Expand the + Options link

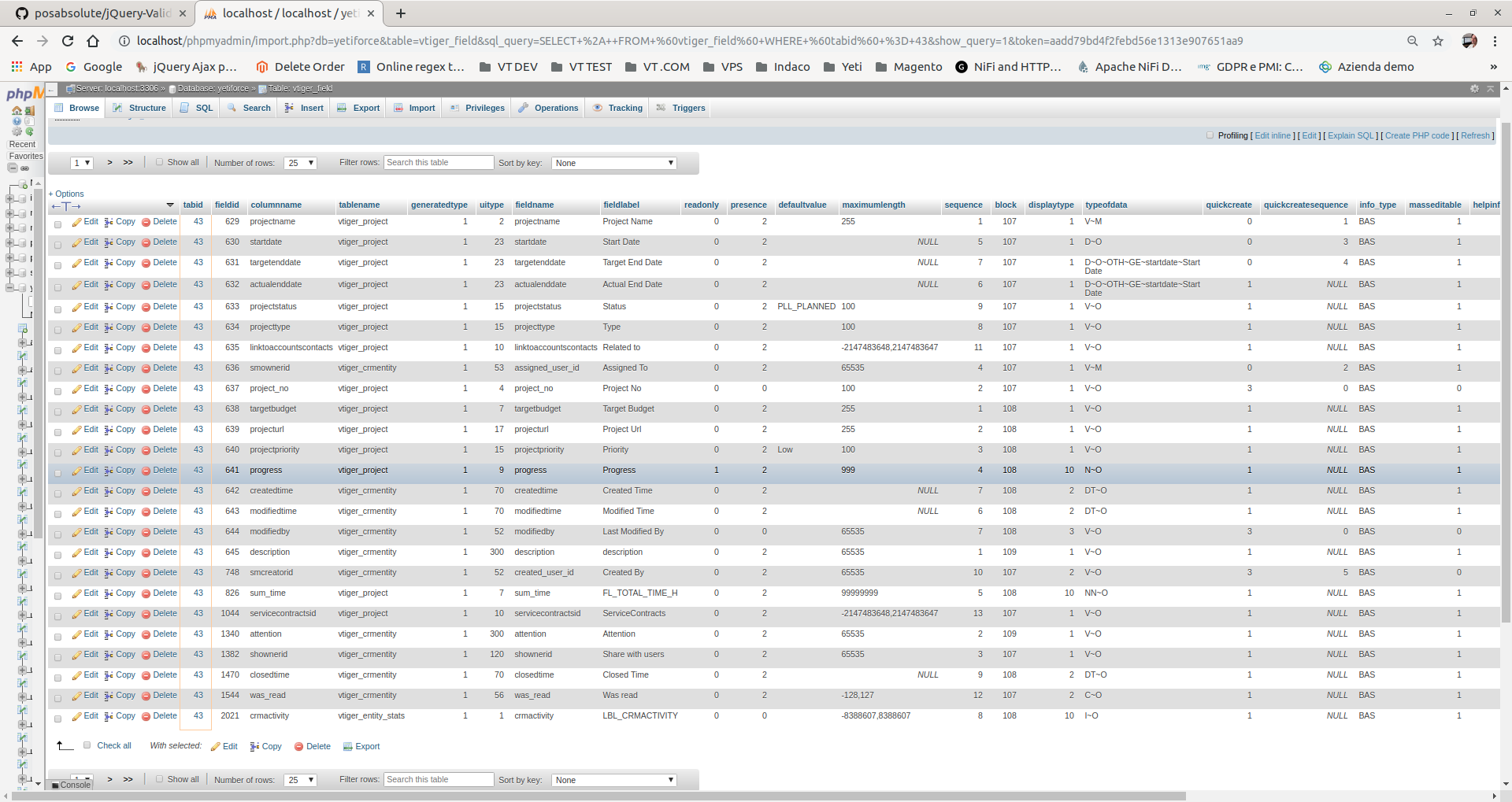66,194
